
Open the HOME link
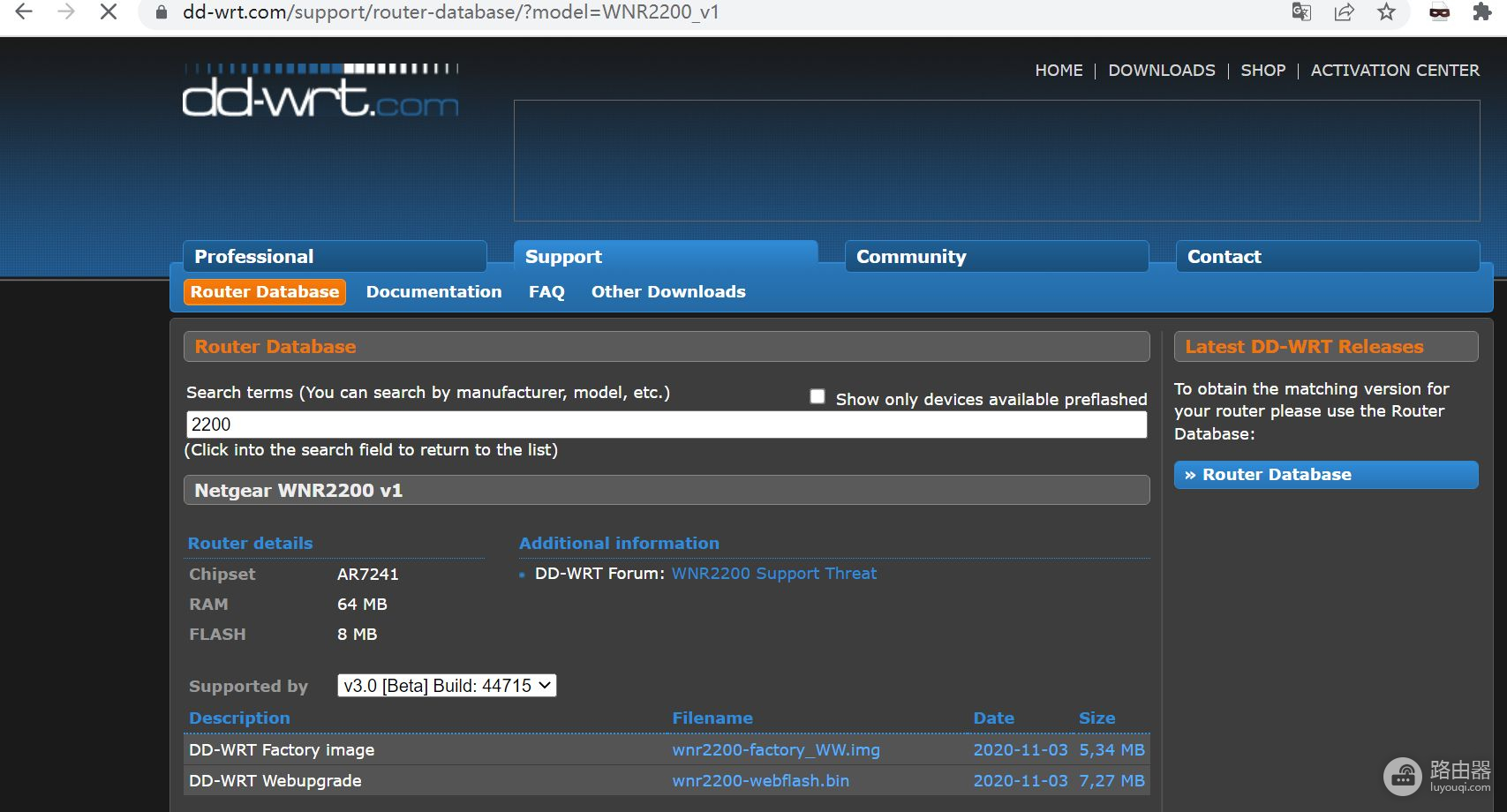pos(1059,71)
